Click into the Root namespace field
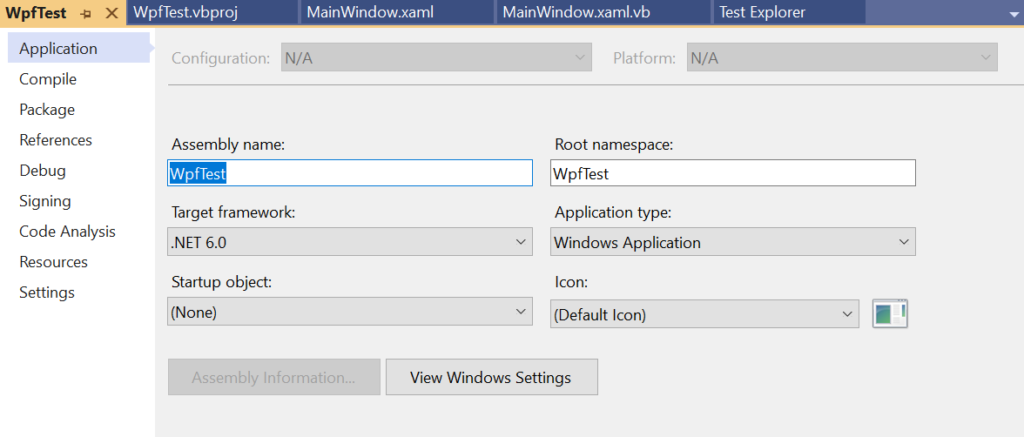 pyautogui.click(x=733, y=172)
